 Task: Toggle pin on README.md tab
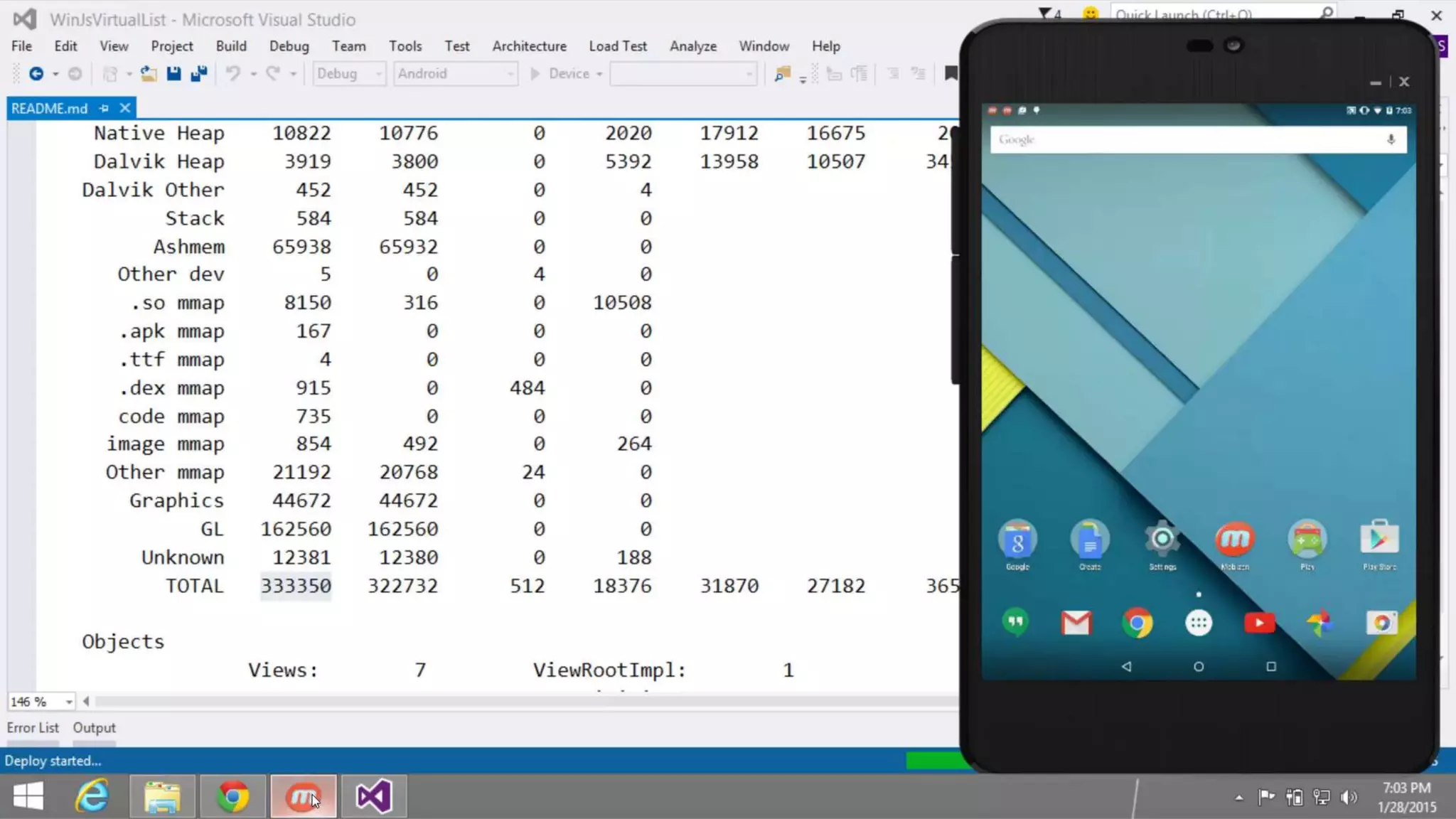tap(105, 108)
